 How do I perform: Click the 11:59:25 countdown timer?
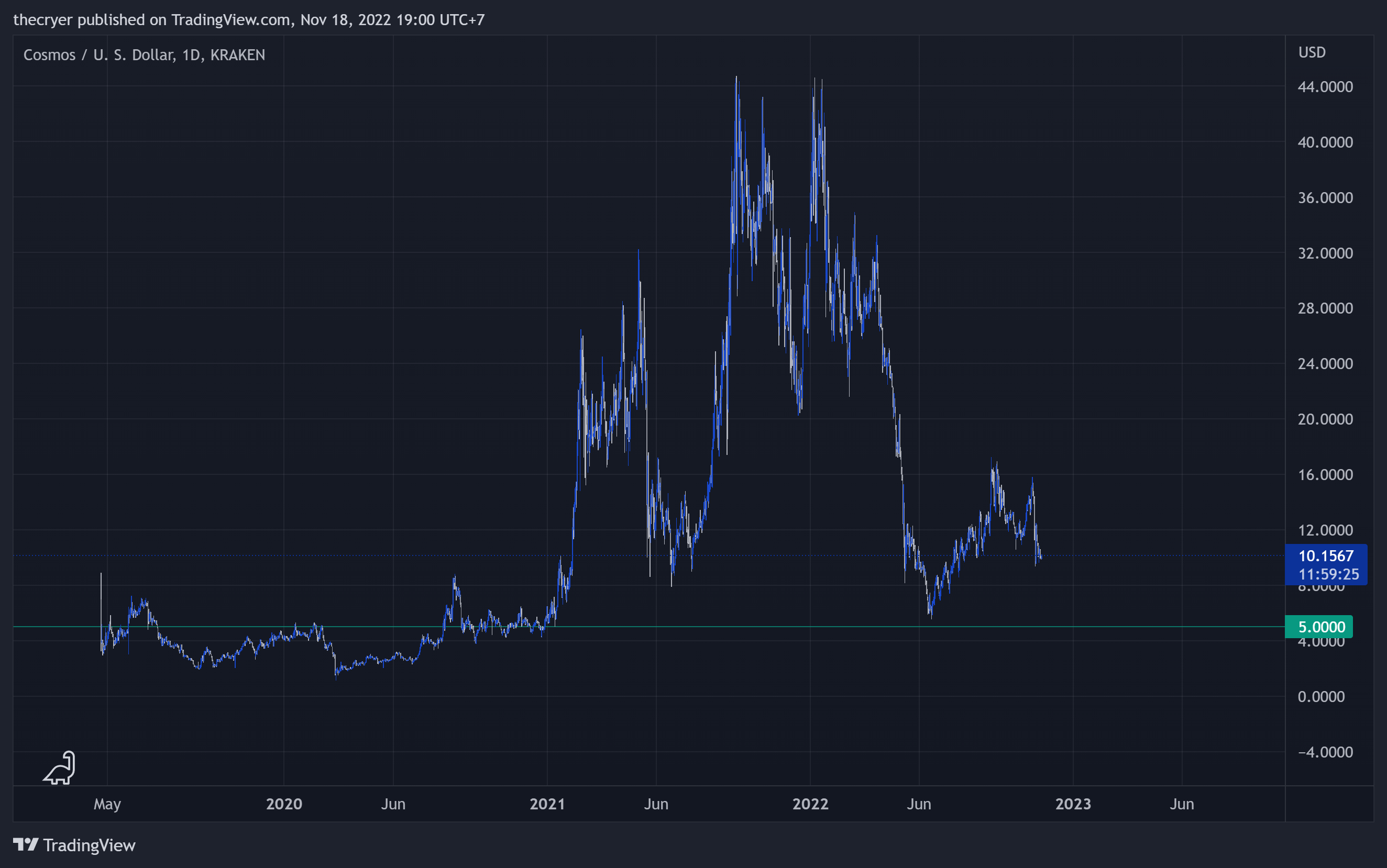click(x=1328, y=574)
